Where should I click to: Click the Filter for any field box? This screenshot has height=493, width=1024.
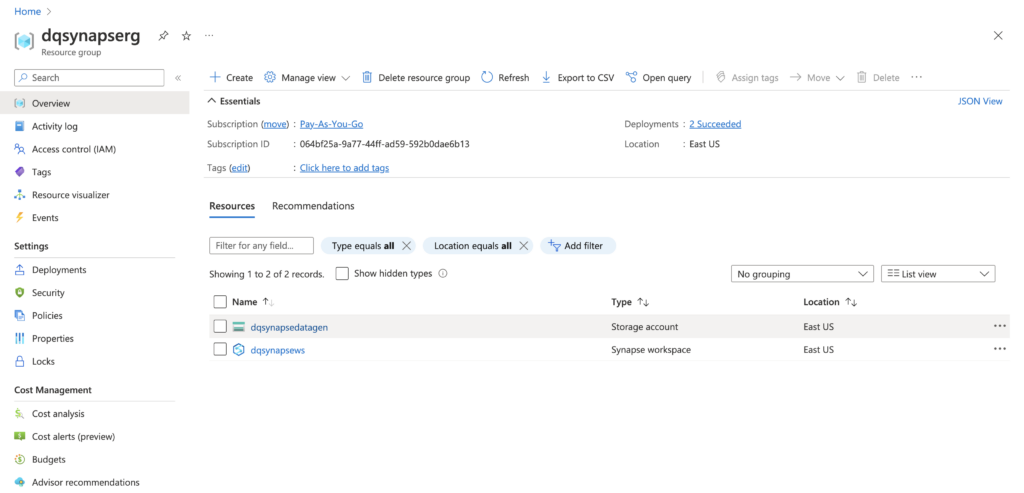261,246
